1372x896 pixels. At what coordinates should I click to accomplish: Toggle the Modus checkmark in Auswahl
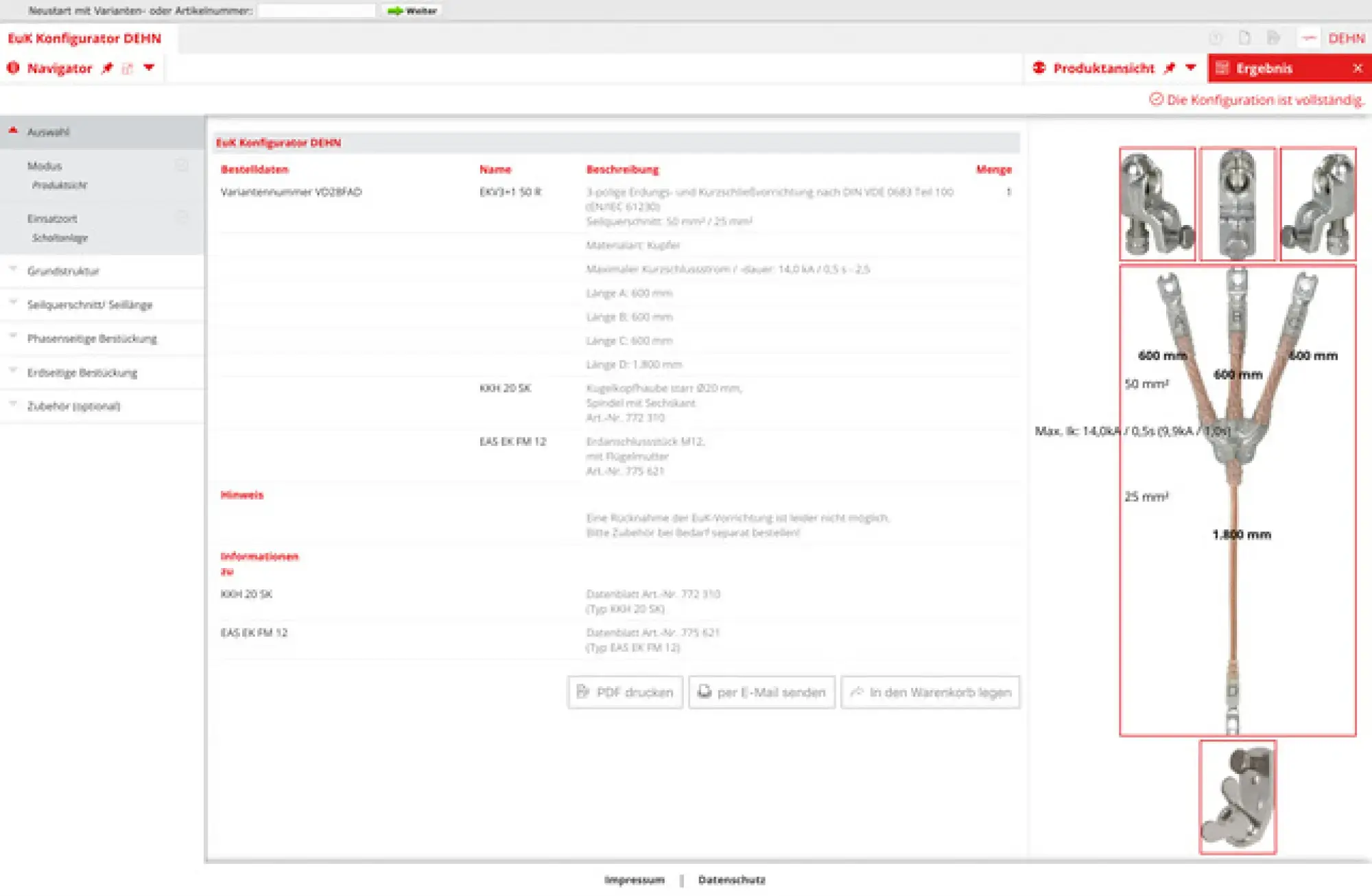(x=182, y=165)
